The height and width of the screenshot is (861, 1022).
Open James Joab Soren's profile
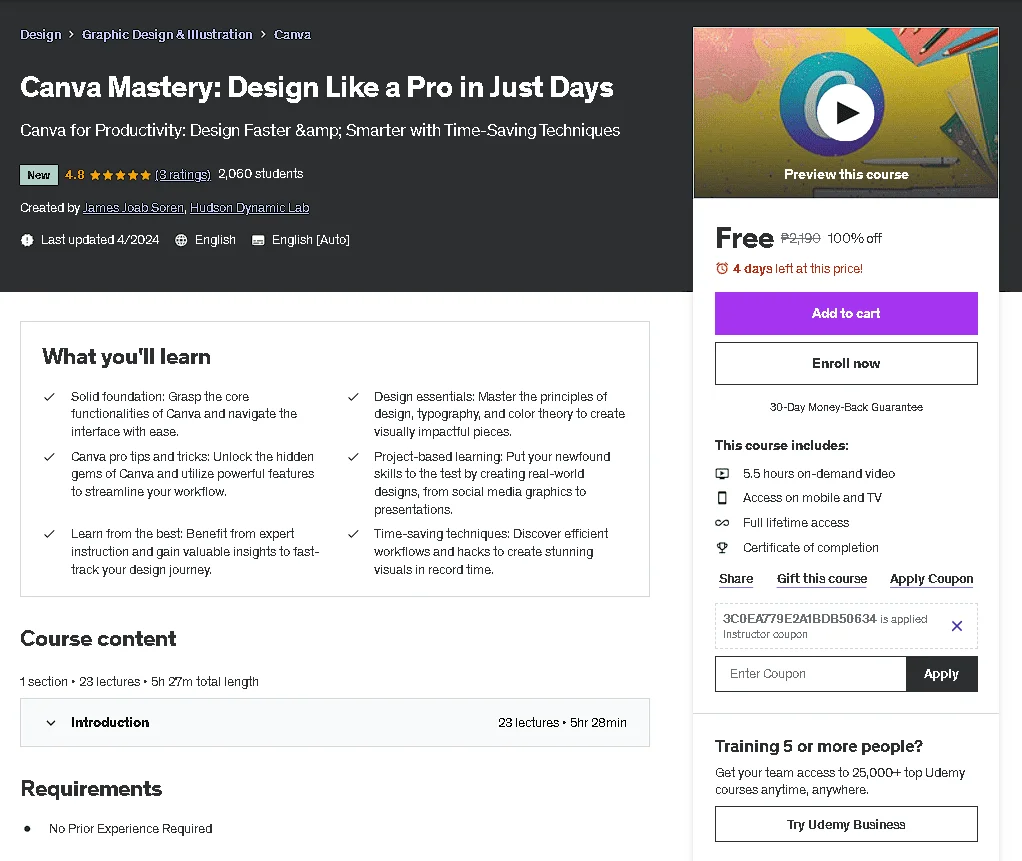click(x=134, y=207)
